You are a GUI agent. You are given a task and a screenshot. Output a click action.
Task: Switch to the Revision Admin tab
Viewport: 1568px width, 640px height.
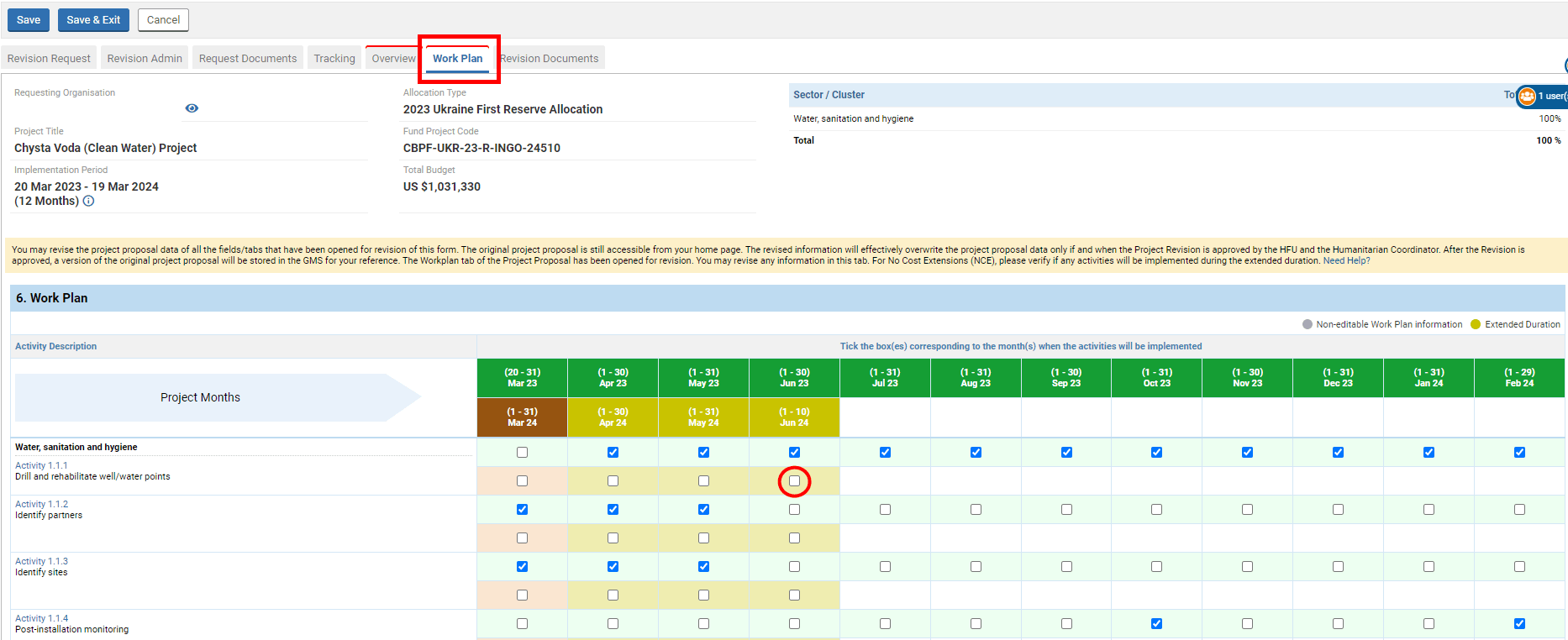tap(145, 59)
